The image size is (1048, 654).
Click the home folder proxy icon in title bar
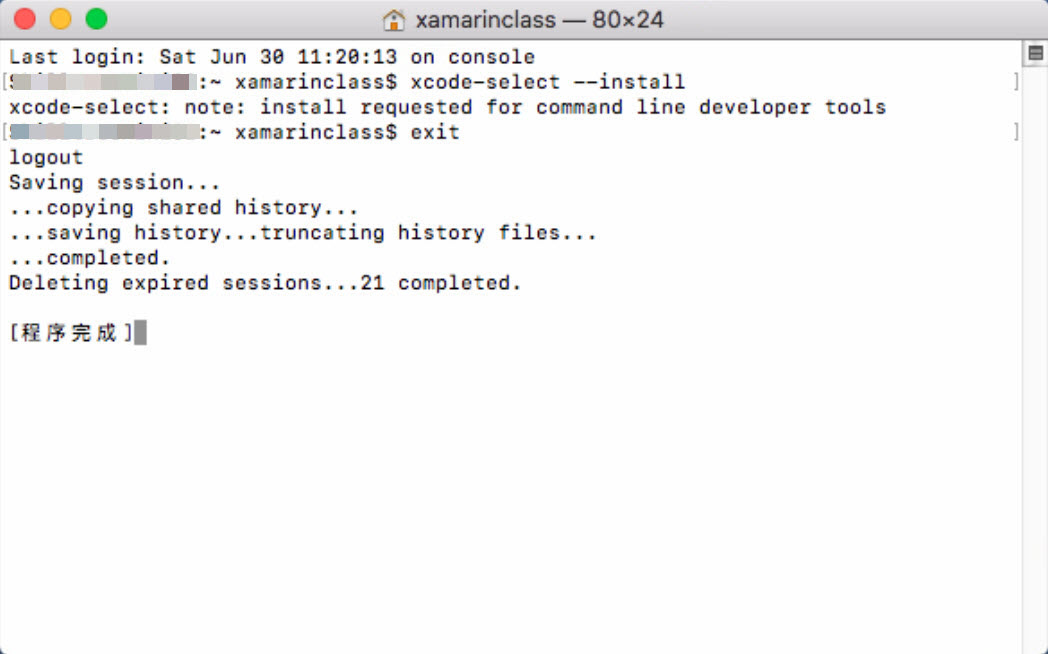394,20
